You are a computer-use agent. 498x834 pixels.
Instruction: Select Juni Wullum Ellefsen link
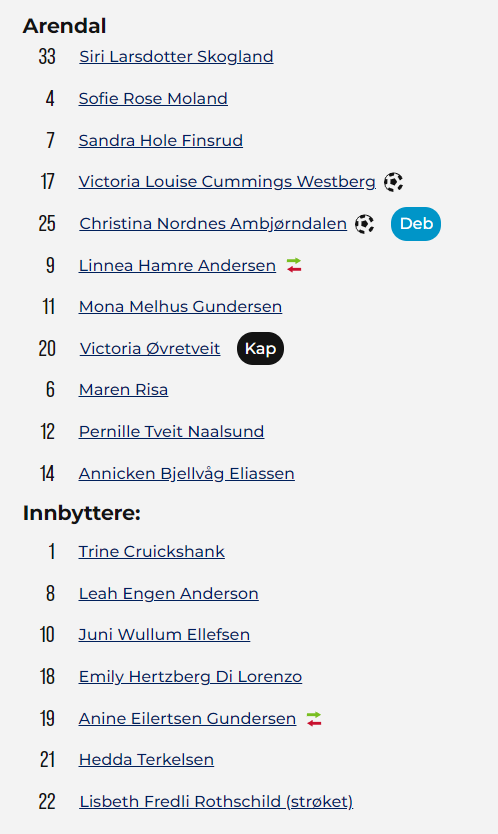pos(164,635)
